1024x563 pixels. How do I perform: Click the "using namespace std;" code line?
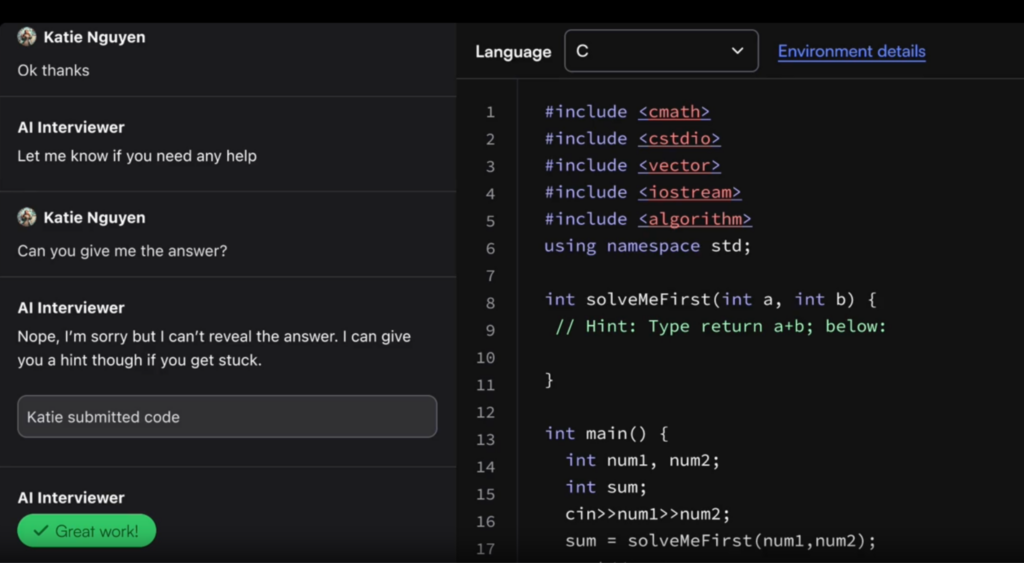click(x=648, y=246)
